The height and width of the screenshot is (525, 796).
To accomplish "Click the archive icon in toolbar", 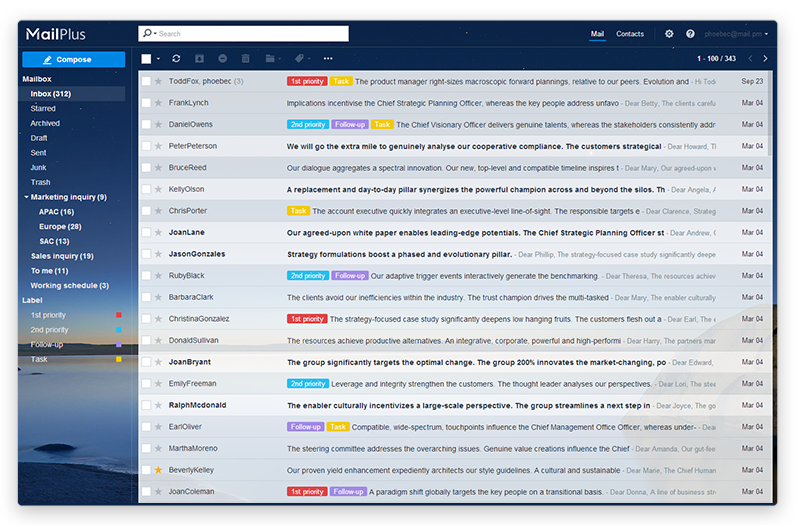I will tap(199, 59).
